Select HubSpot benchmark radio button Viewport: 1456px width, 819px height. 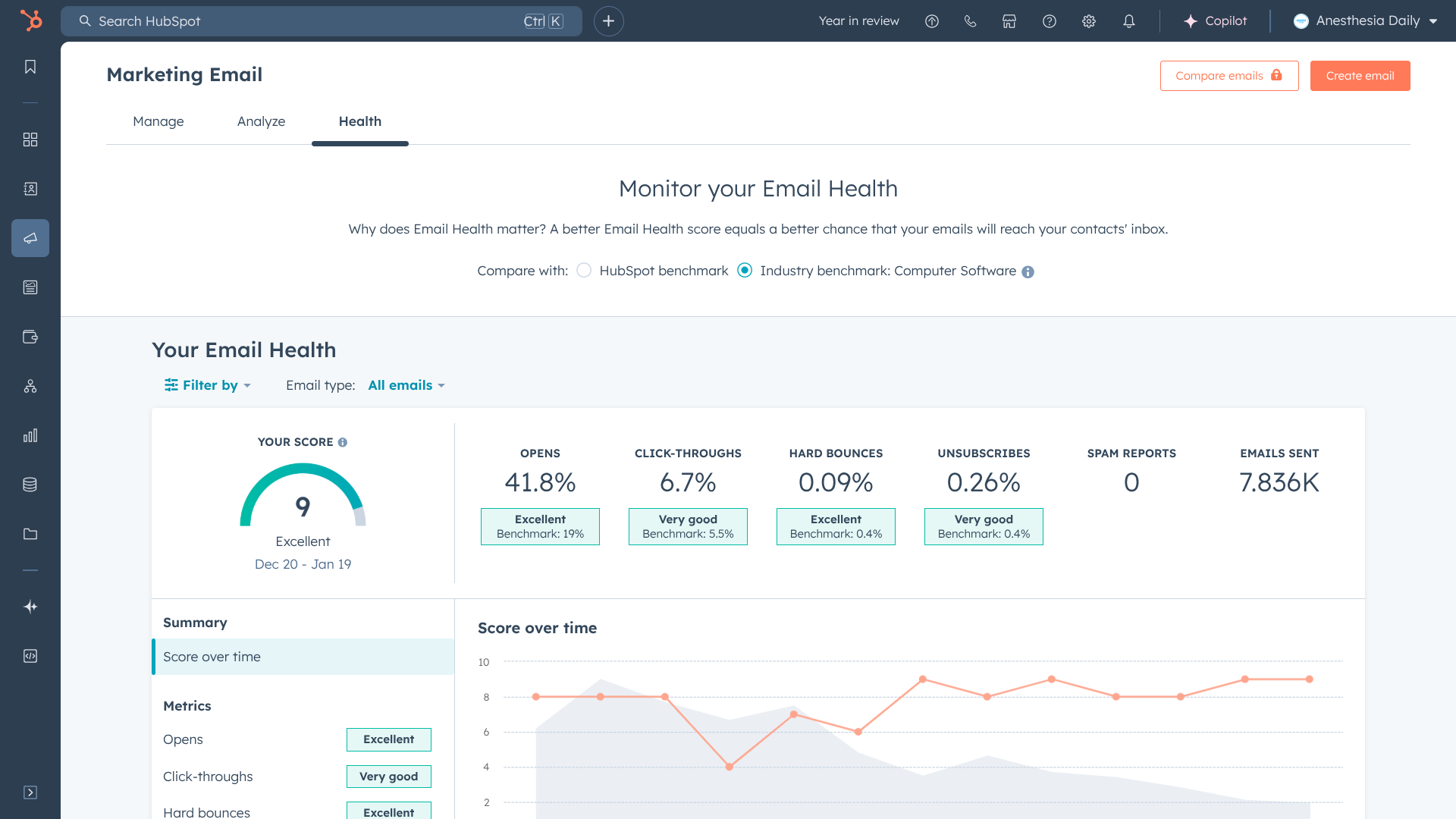pyautogui.click(x=584, y=271)
